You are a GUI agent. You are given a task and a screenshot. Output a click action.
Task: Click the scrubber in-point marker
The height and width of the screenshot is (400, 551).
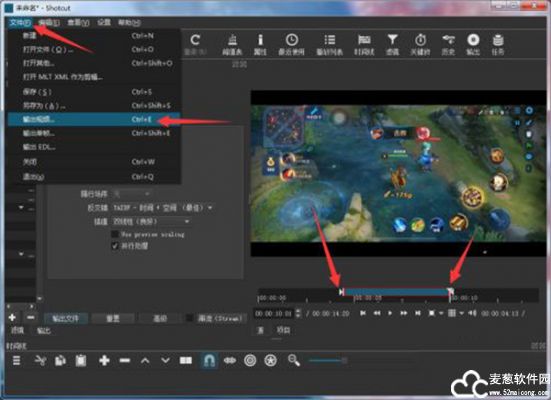[x=341, y=291]
